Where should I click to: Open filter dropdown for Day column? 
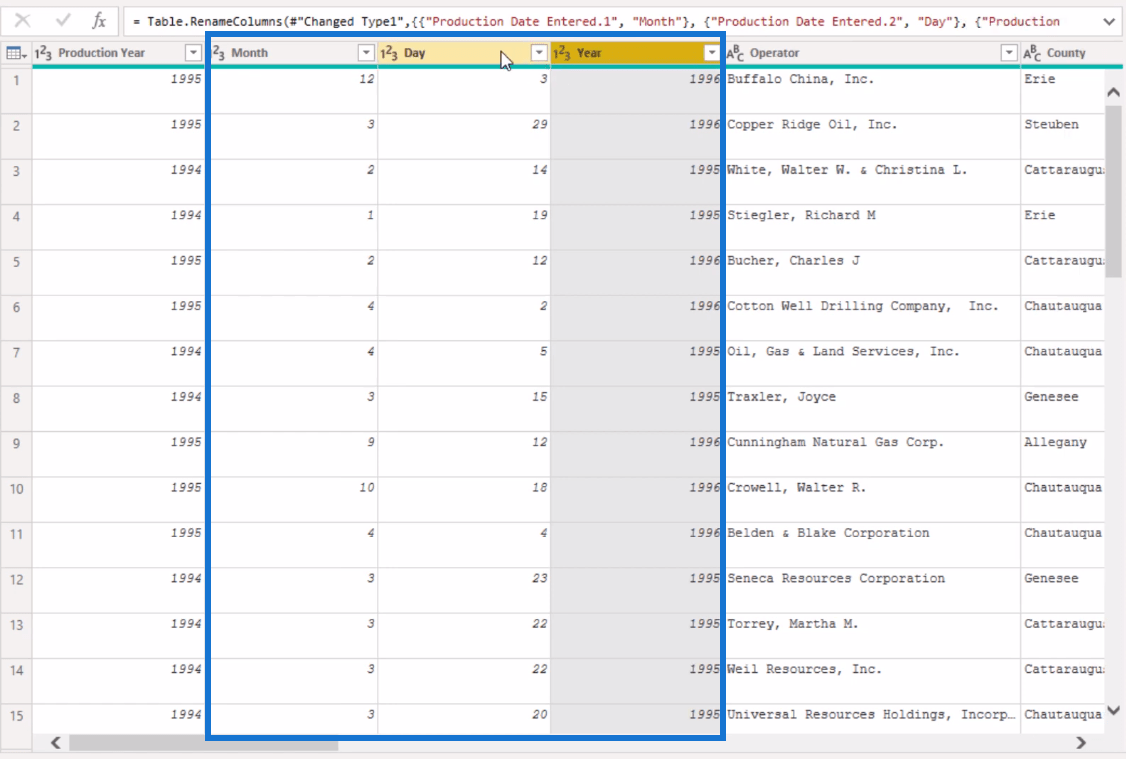click(539, 53)
